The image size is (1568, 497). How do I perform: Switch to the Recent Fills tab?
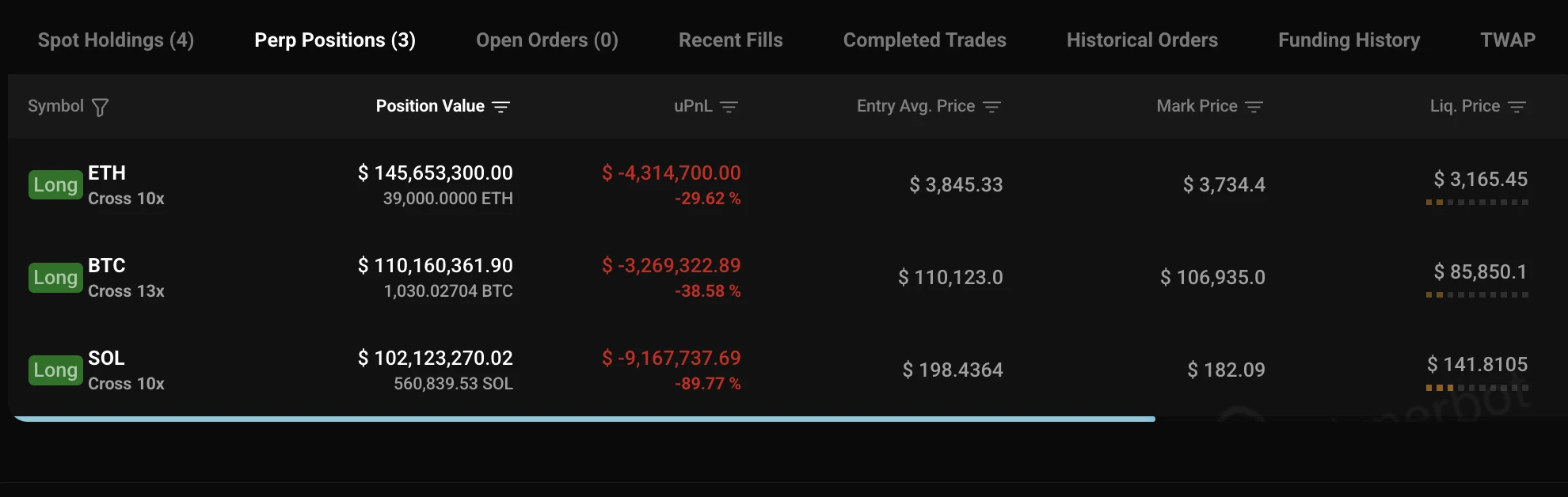[x=730, y=40]
